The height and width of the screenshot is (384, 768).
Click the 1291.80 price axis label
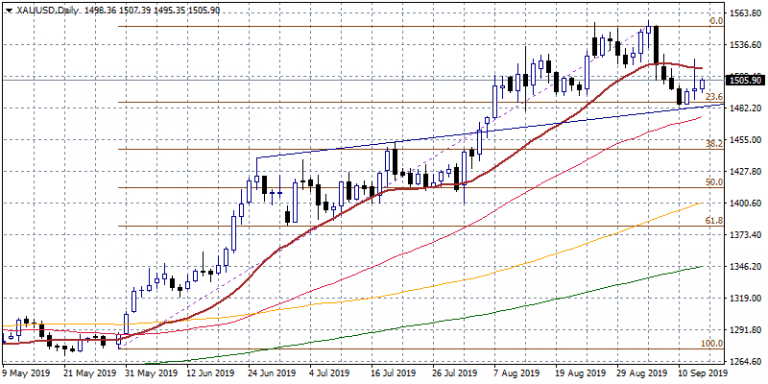point(745,330)
